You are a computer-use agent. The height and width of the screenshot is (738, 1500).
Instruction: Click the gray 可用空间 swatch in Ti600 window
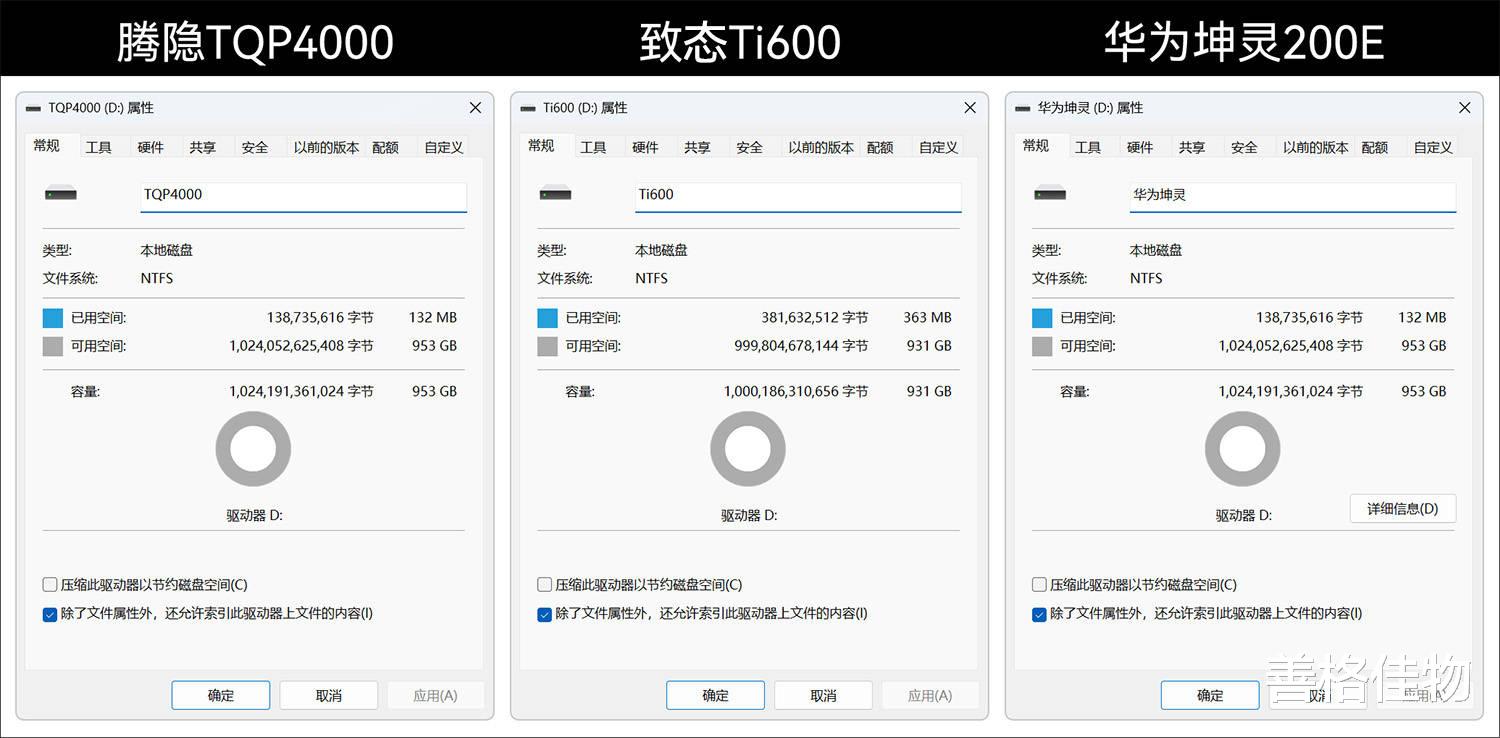(547, 346)
